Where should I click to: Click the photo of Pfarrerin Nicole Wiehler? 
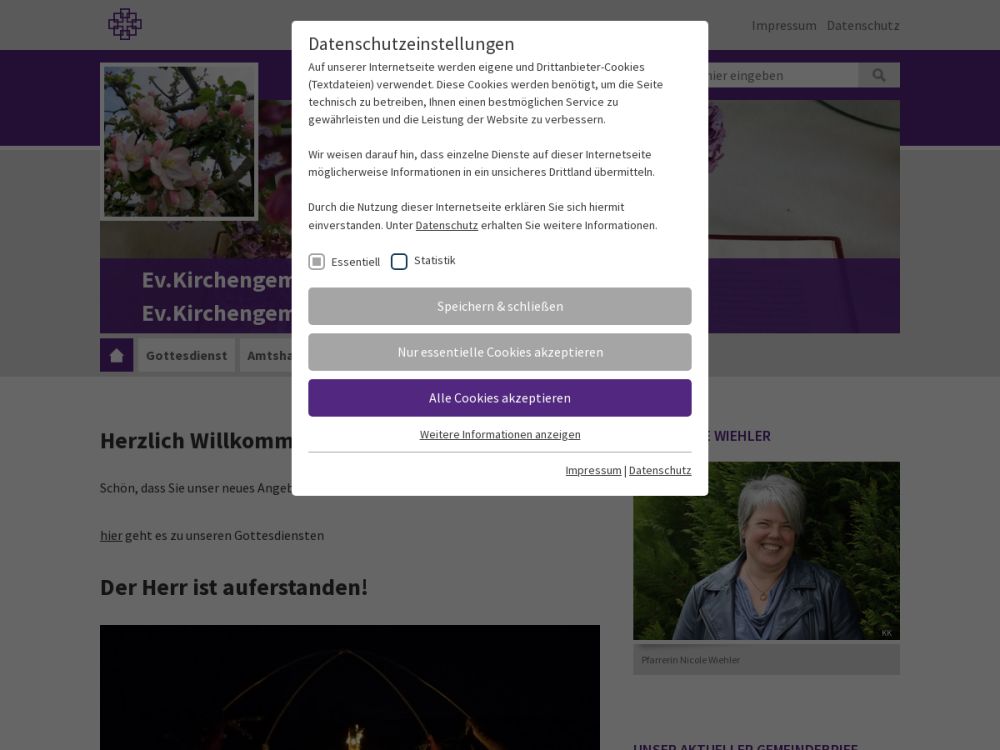766,550
